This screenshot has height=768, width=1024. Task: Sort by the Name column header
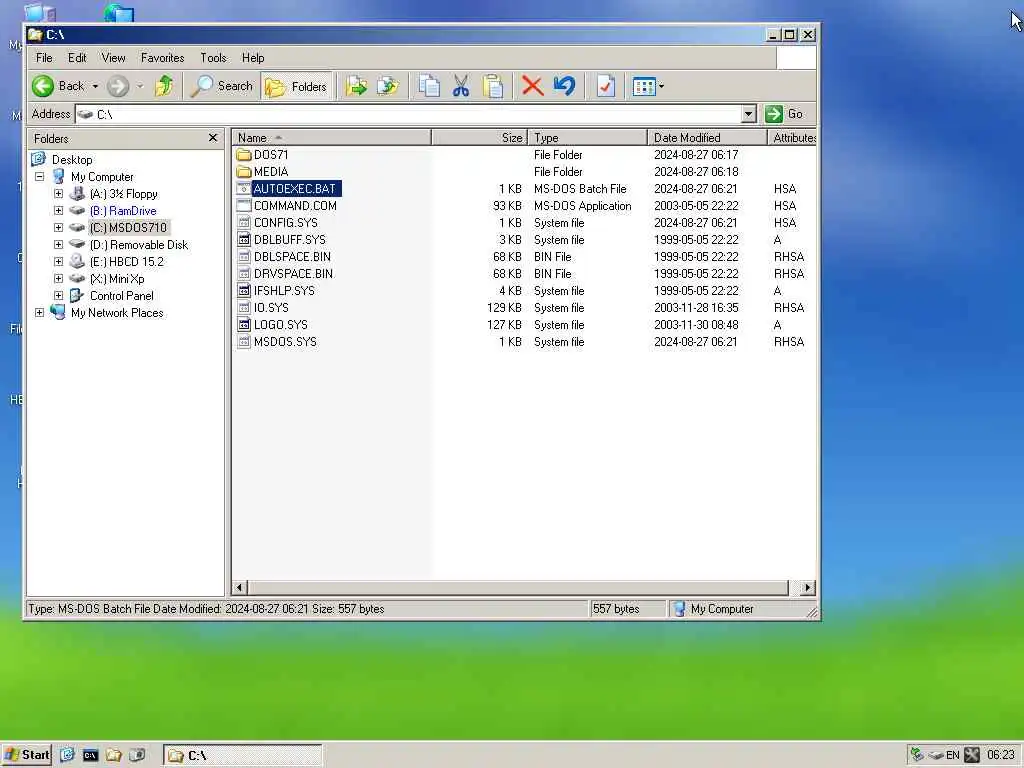331,138
